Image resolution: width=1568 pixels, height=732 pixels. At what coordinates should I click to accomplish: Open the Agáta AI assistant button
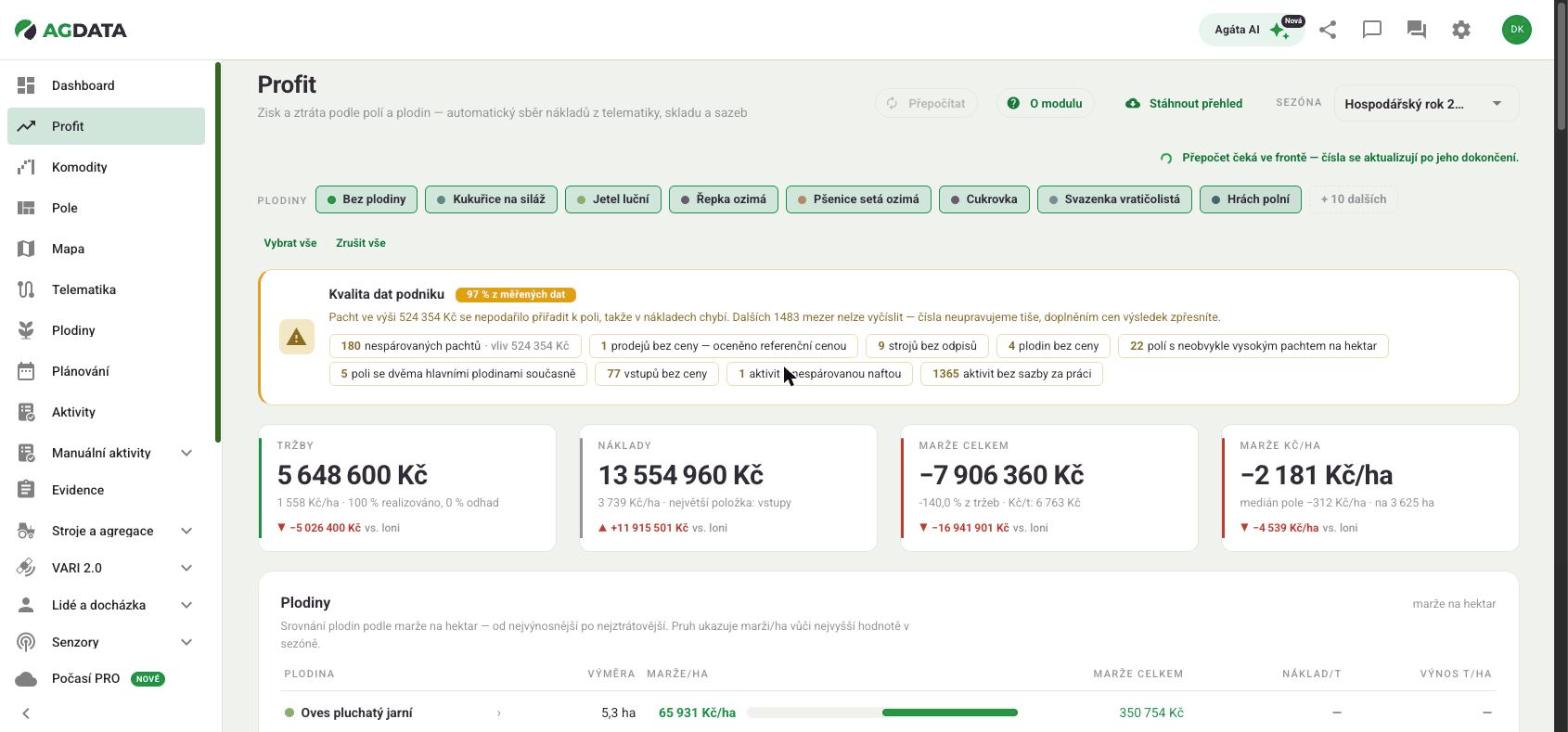(1251, 30)
